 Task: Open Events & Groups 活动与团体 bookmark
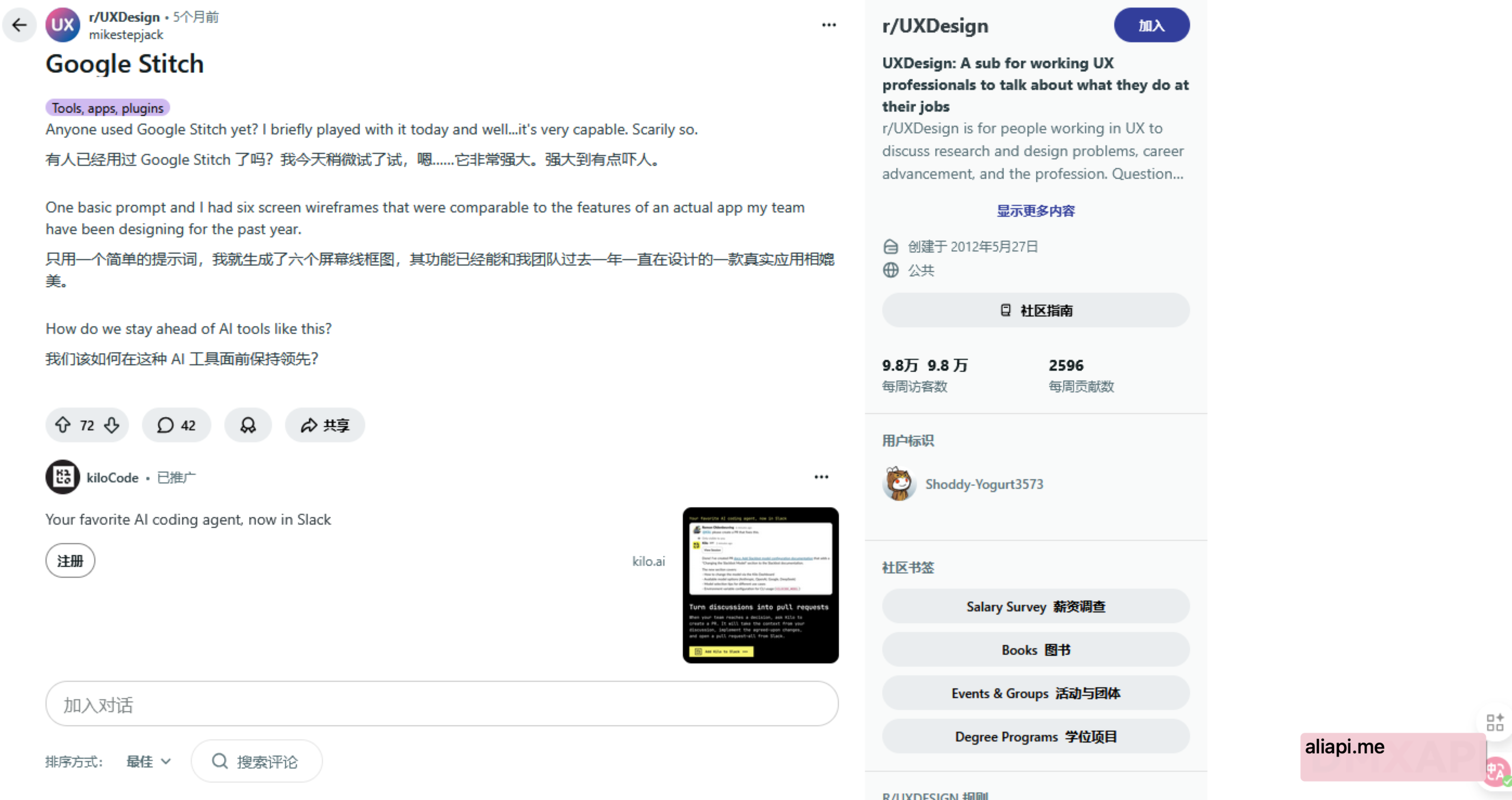click(1036, 693)
